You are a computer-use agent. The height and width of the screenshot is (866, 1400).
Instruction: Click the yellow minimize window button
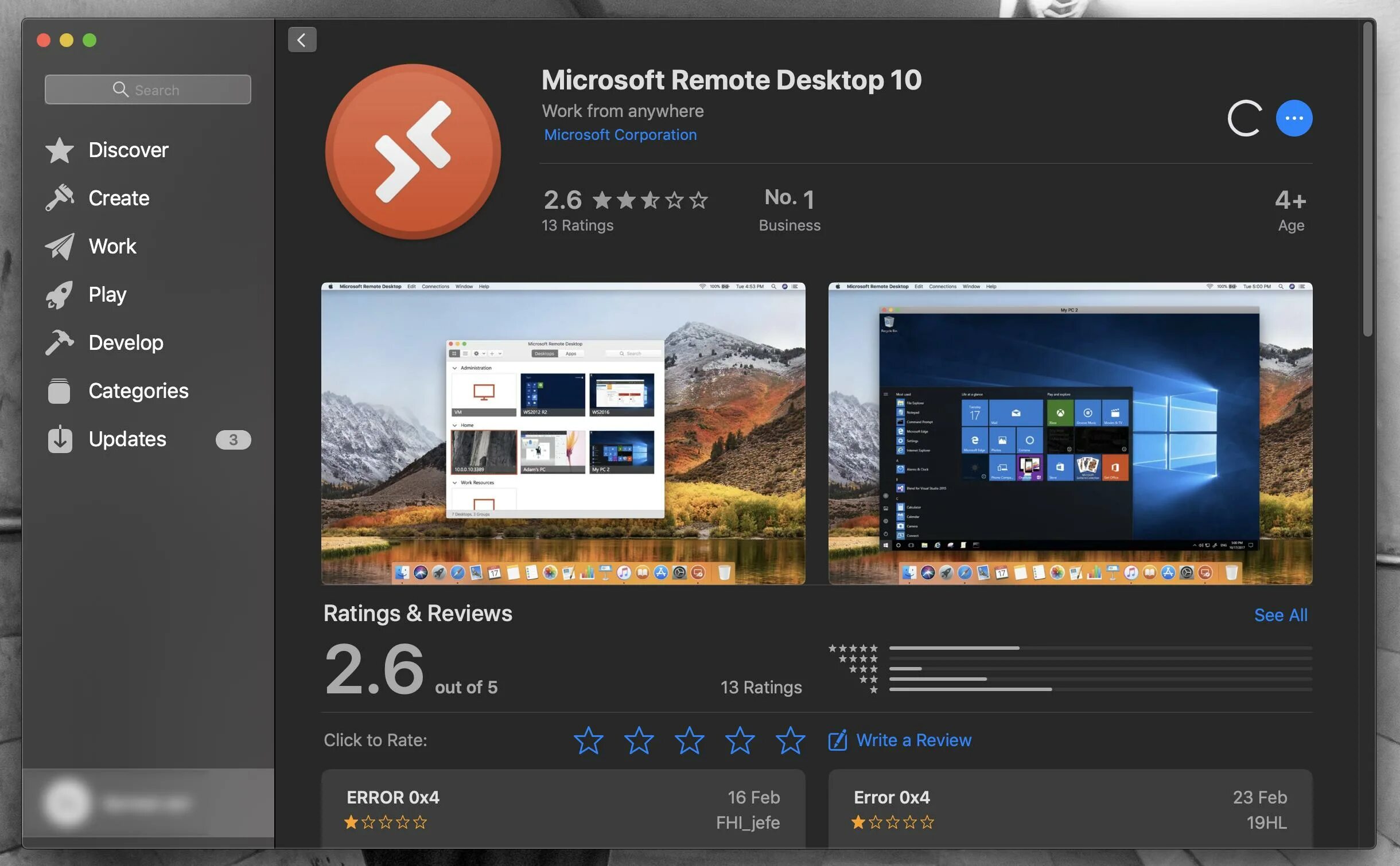(67, 40)
